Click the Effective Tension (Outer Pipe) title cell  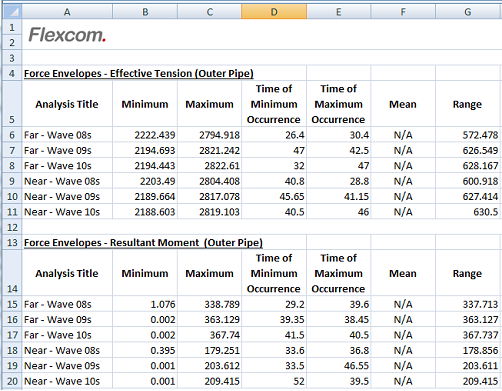pyautogui.click(x=139, y=73)
